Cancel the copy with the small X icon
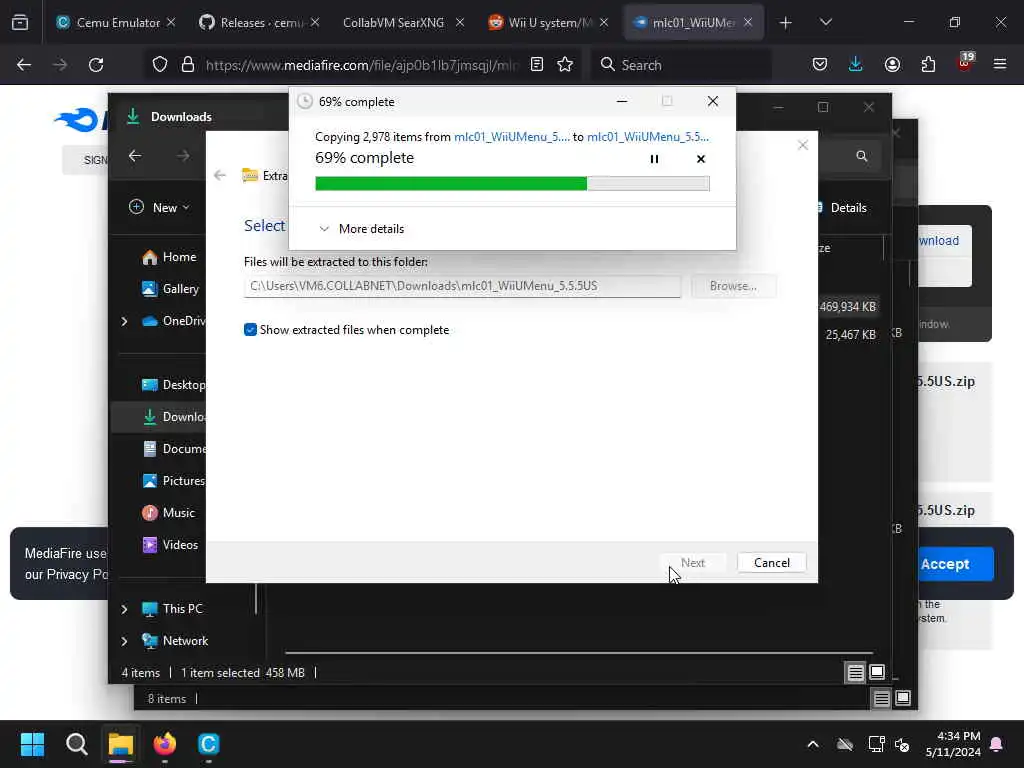1024x768 pixels. (701, 159)
